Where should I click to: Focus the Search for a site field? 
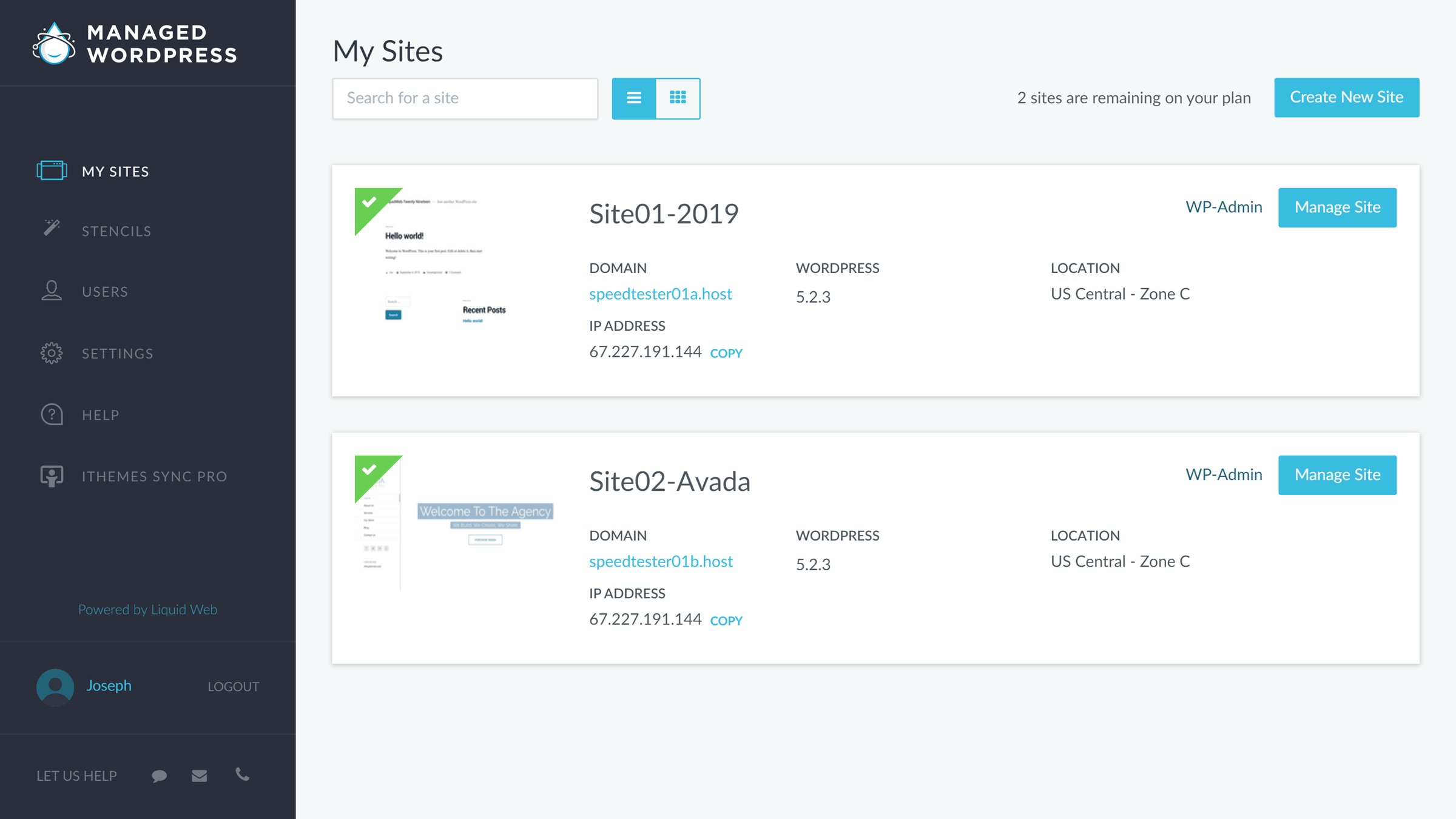tap(465, 98)
